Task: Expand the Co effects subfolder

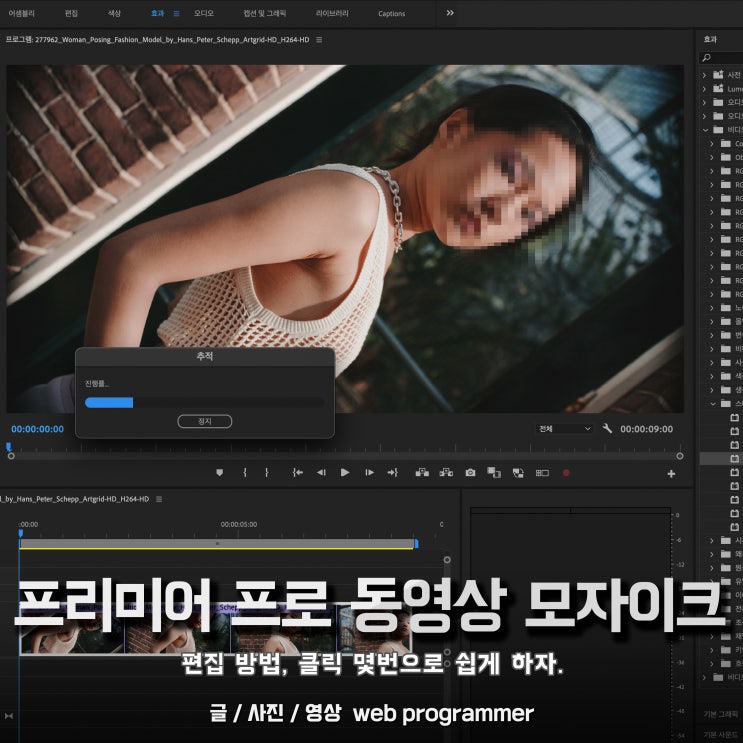Action: point(712,143)
